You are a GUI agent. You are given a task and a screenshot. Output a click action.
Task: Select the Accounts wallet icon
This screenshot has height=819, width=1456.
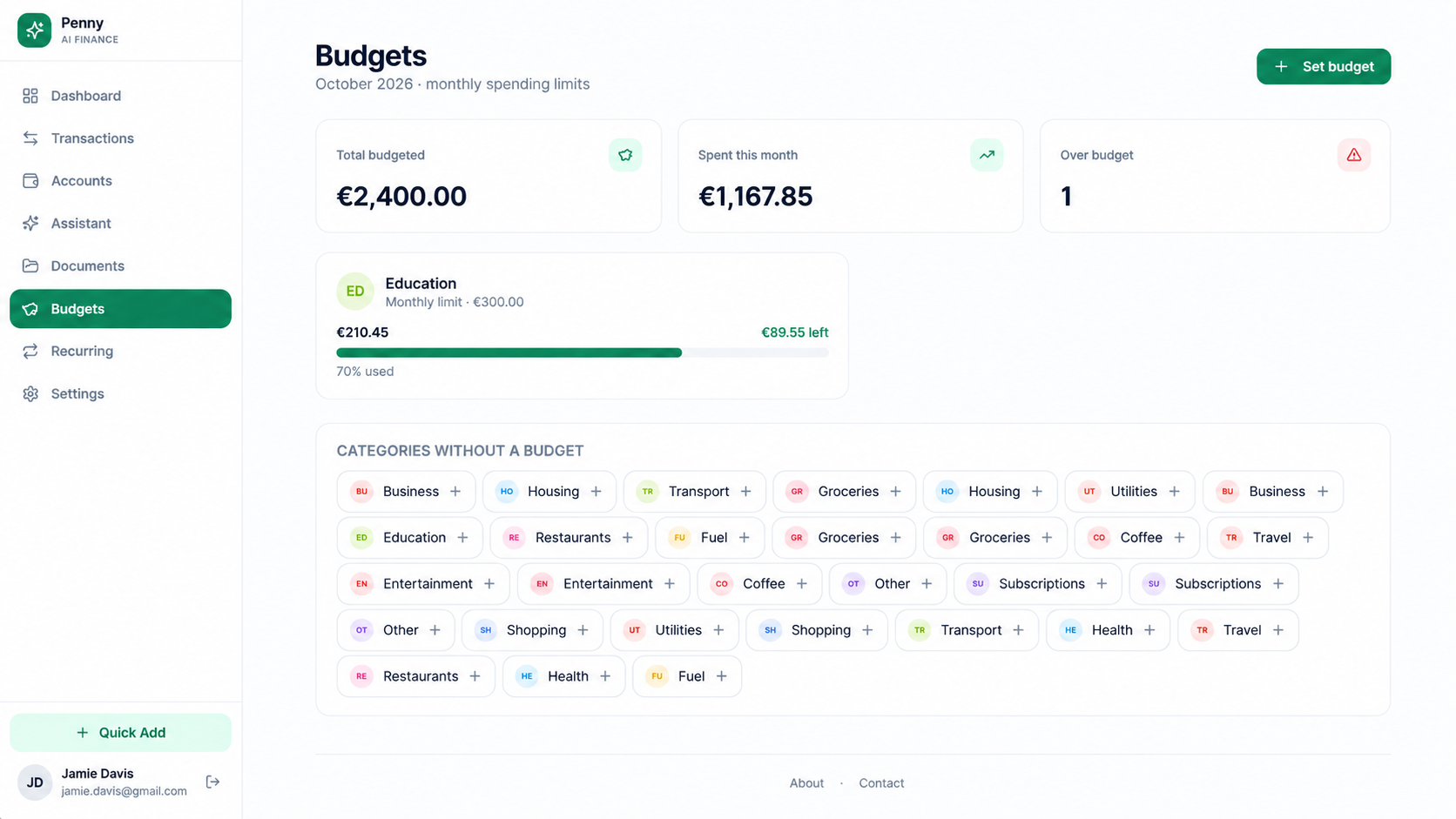(30, 181)
